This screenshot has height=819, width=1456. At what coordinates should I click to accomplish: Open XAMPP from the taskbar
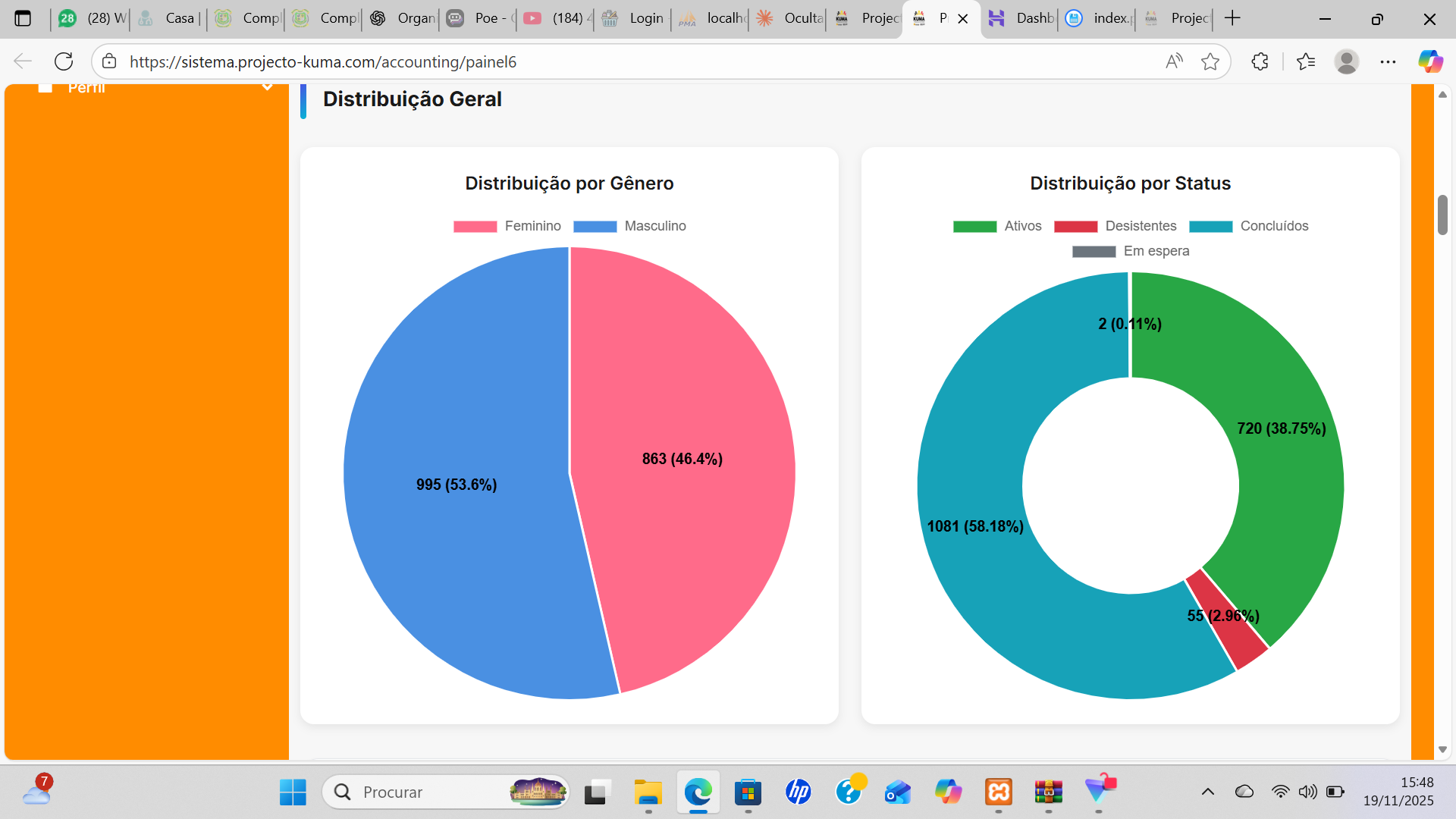pos(999,792)
